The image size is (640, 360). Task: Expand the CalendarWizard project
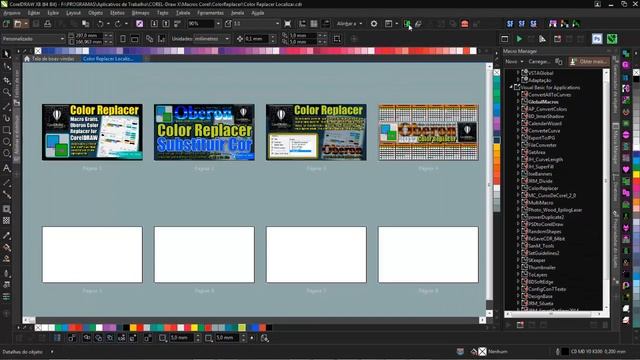pyautogui.click(x=518, y=123)
